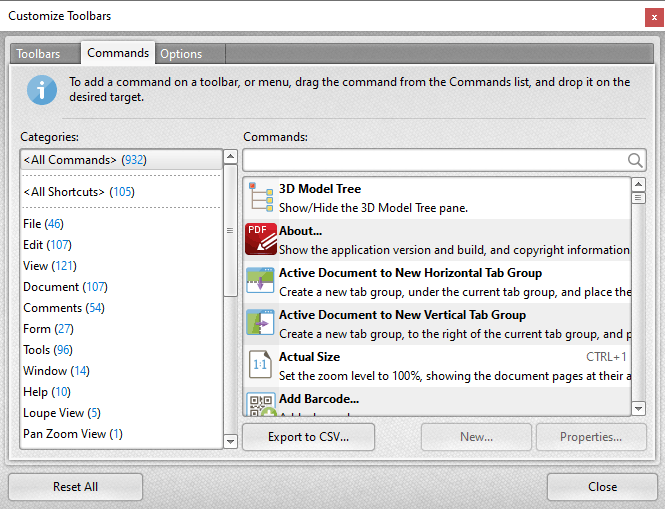This screenshot has width=665, height=509.
Task: Select Active Document to New Horizontal Tab Group
Action: [410, 273]
